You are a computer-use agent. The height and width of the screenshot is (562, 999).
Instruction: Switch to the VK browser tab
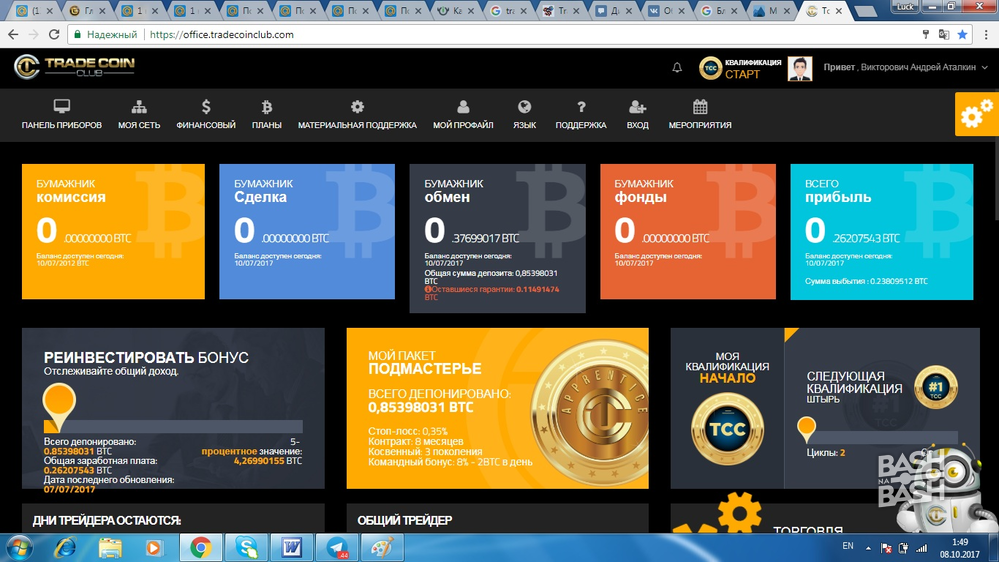[666, 11]
